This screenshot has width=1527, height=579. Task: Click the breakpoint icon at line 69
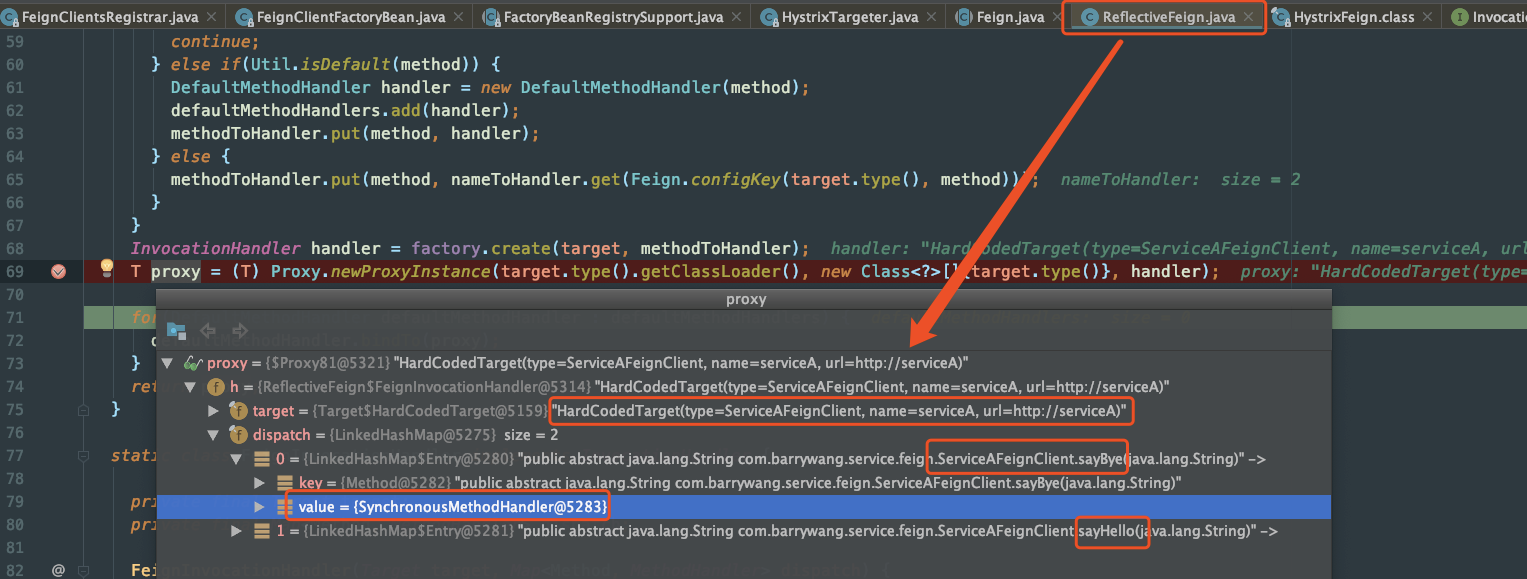(x=58, y=271)
